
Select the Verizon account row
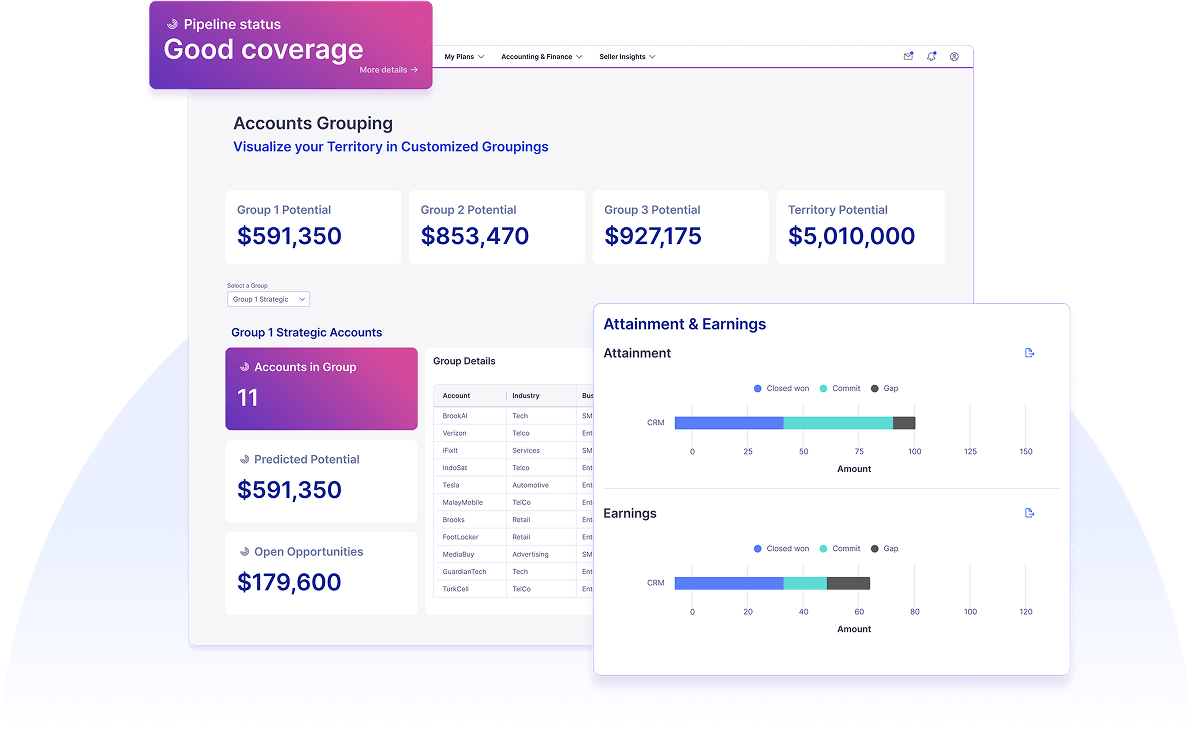tap(513, 434)
